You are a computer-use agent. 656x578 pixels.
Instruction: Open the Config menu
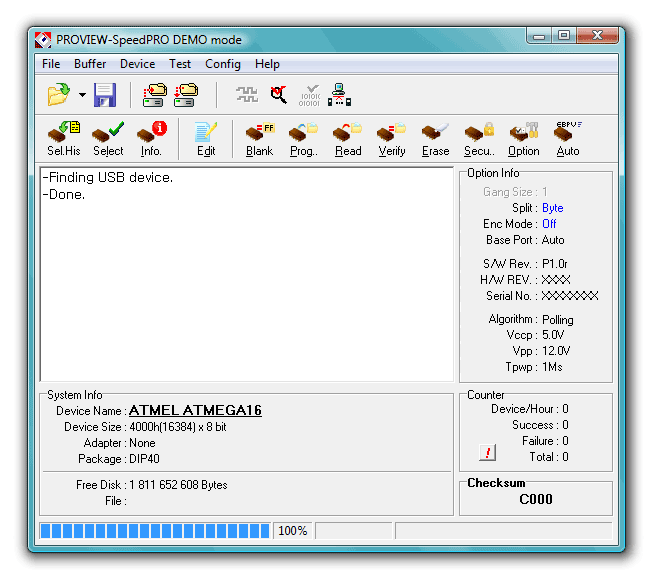[x=223, y=64]
